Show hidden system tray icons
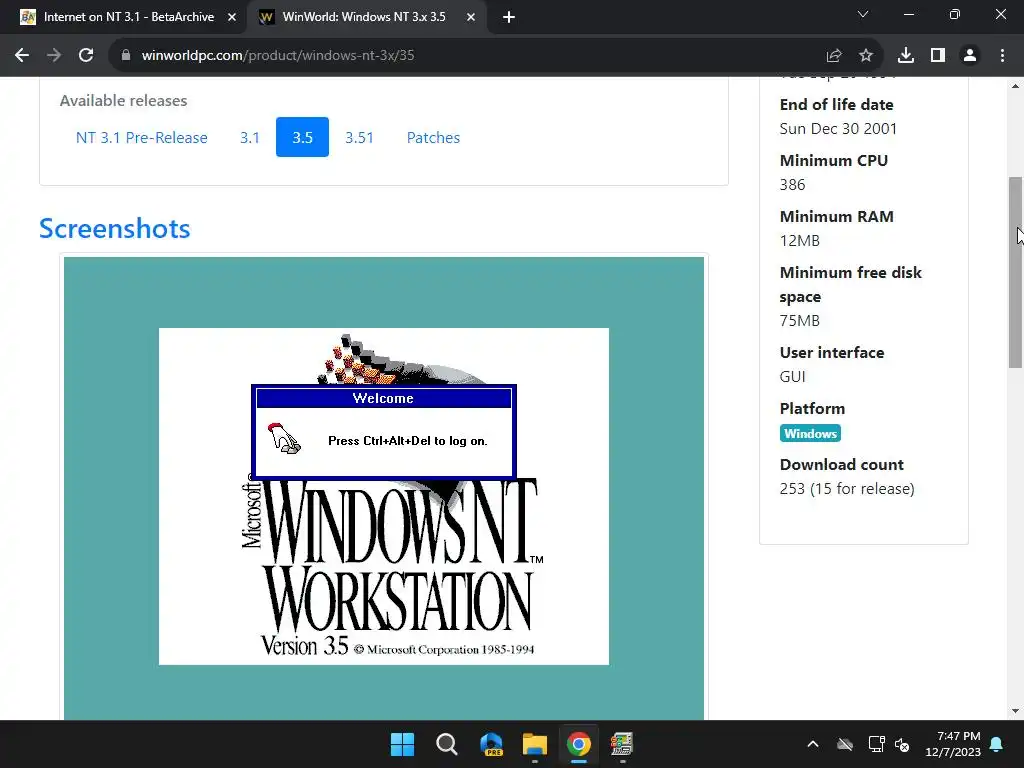The width and height of the screenshot is (1024, 768). coord(813,744)
